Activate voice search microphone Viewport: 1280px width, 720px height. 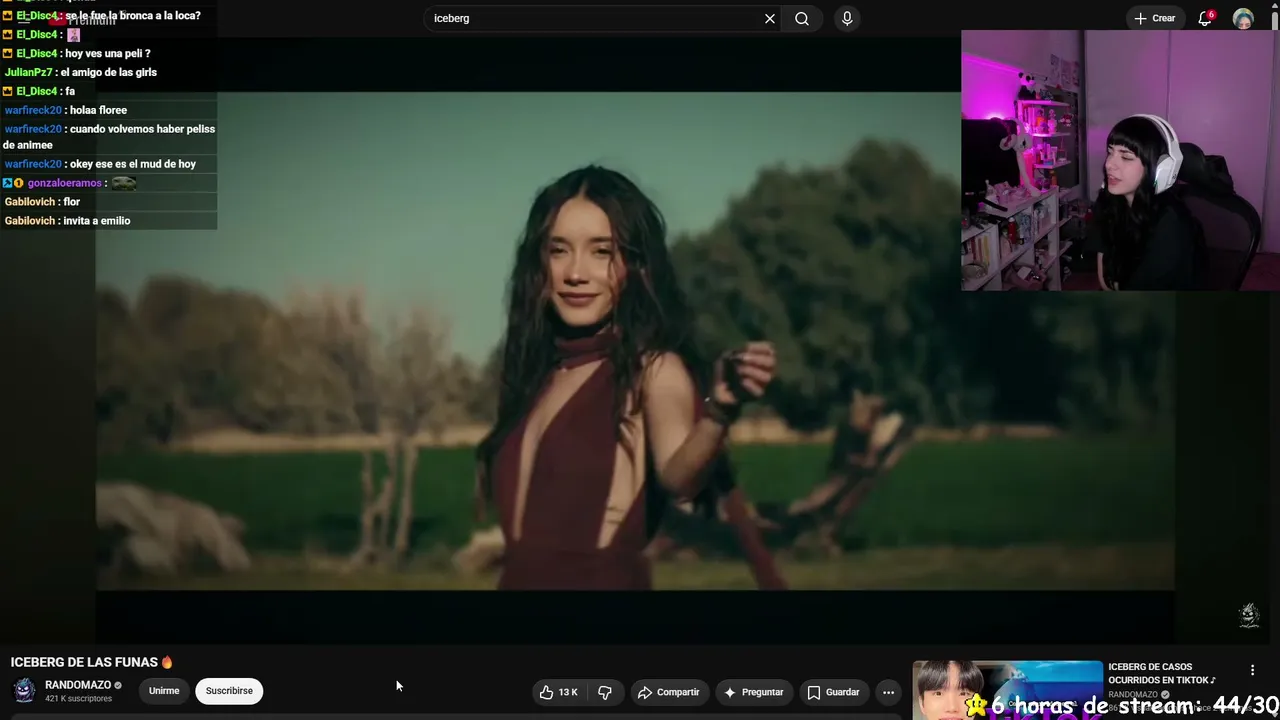pyautogui.click(x=847, y=18)
